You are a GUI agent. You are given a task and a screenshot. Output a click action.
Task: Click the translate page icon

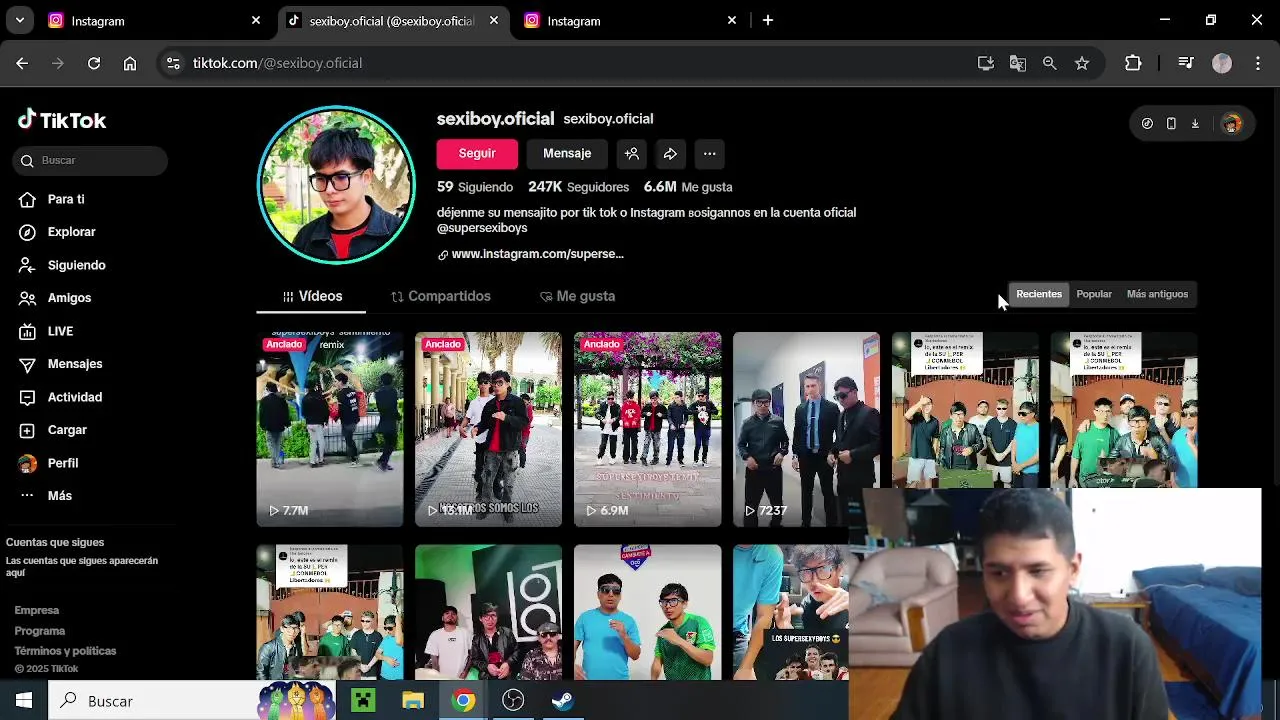(1018, 63)
